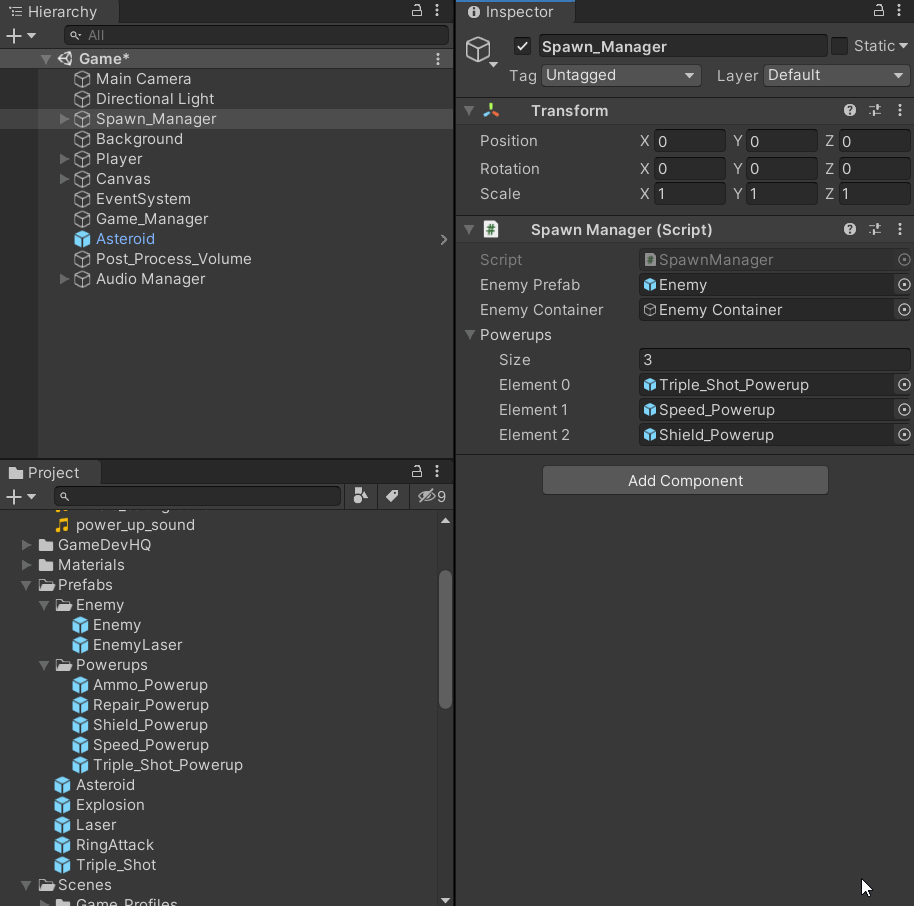Screen dimensions: 914x906
Task: Click the Hierarchy panel lock icon
Action: click(x=417, y=10)
